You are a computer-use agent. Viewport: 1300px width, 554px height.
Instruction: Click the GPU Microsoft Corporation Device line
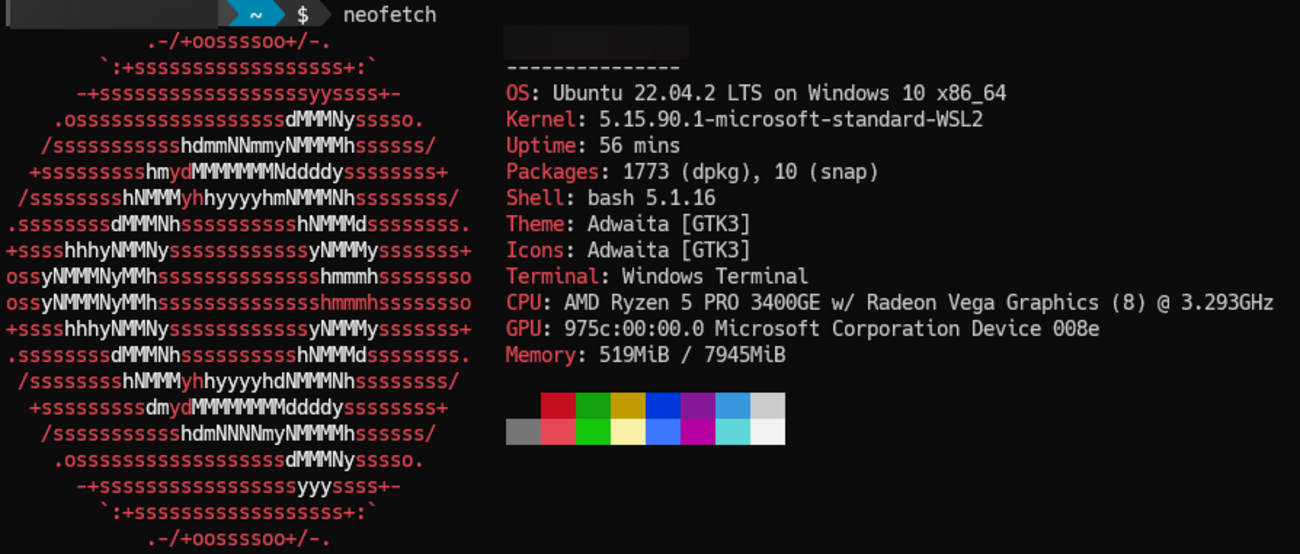(x=802, y=328)
